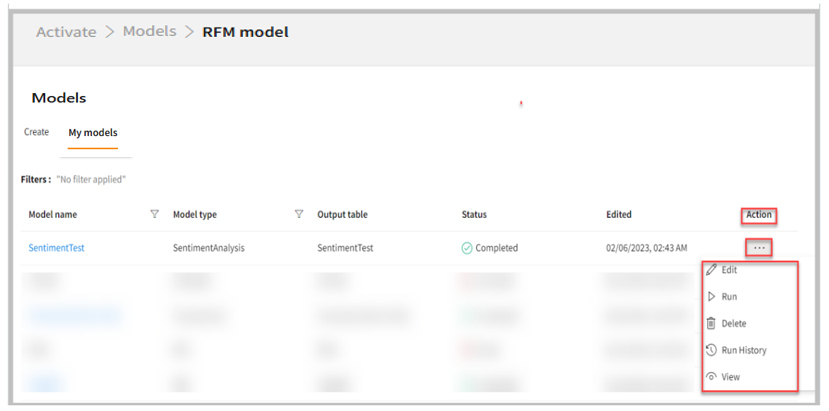This screenshot has height=411, width=829.
Task: Go to Activate in the breadcrumb
Action: (x=66, y=32)
